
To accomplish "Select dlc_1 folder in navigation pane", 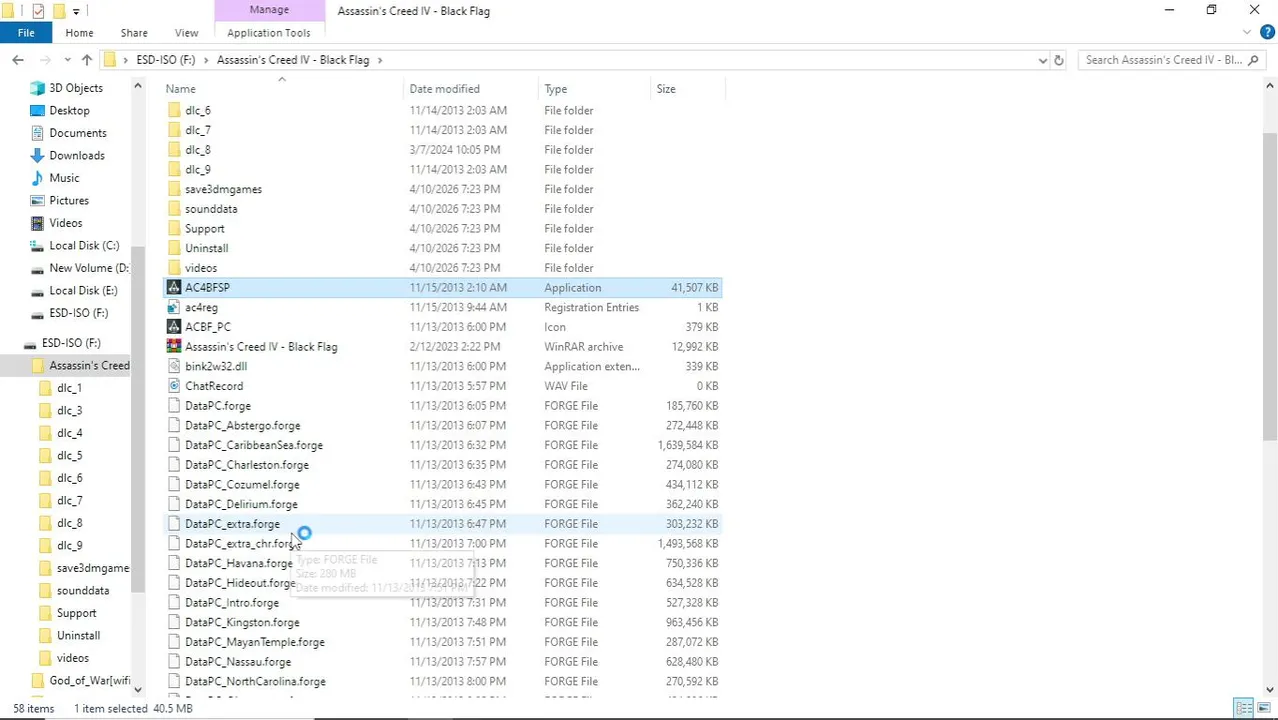I will coord(69,388).
